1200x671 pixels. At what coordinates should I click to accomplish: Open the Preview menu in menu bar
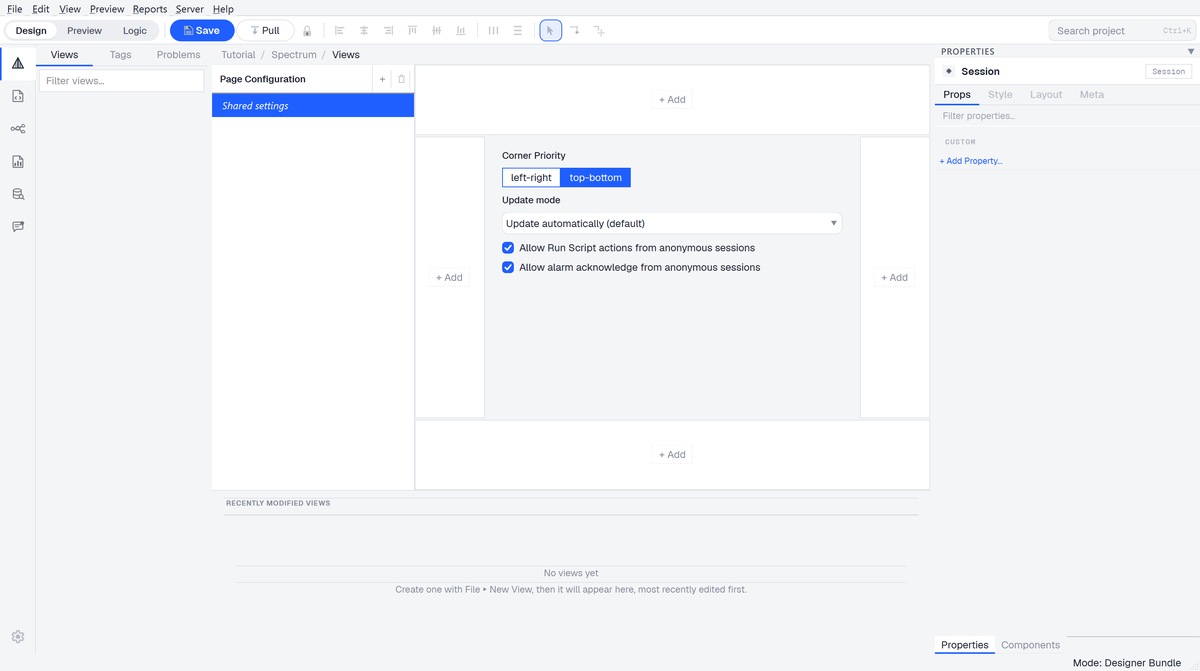tap(107, 9)
